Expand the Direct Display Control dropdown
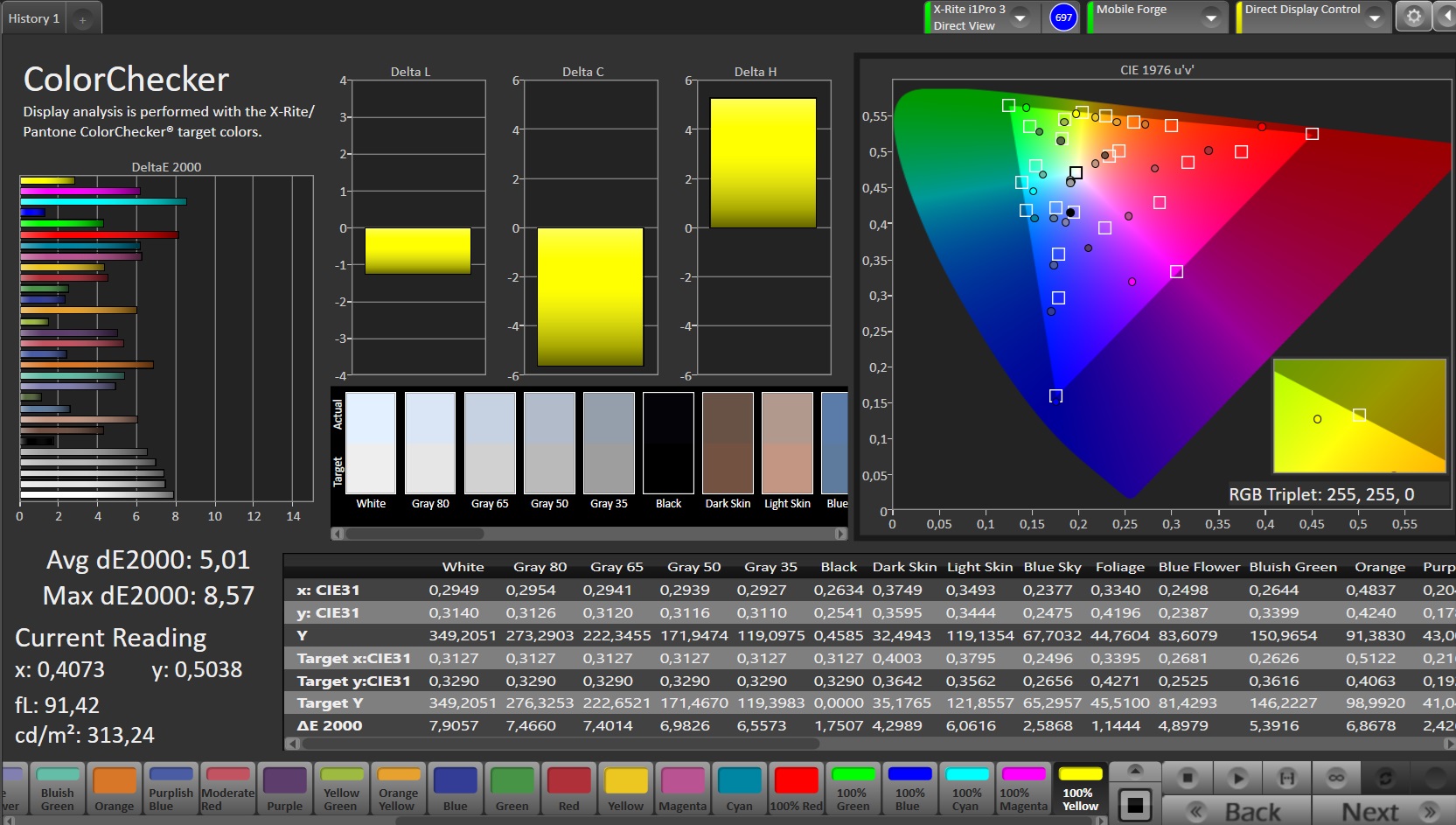The height and width of the screenshot is (825, 1456). click(1375, 17)
